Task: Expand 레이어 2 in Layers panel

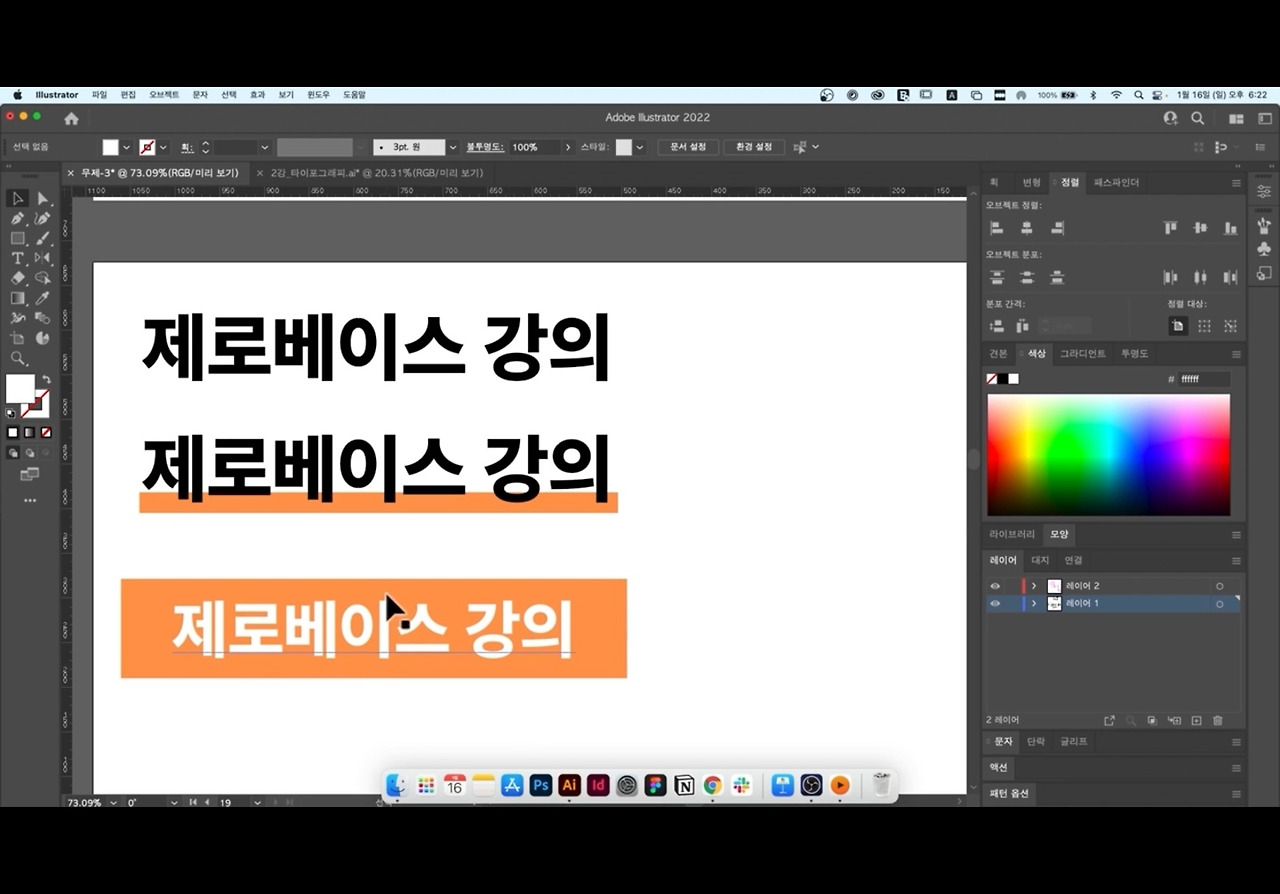Action: pos(1034,586)
